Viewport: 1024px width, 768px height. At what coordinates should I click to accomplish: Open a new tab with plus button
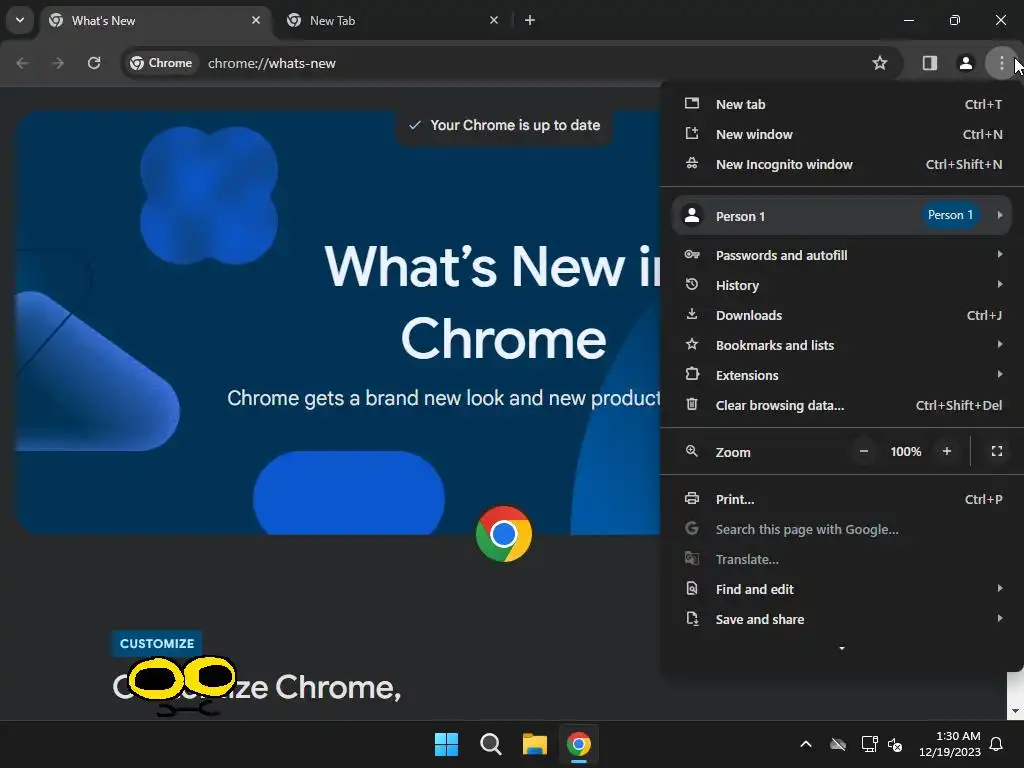point(530,20)
